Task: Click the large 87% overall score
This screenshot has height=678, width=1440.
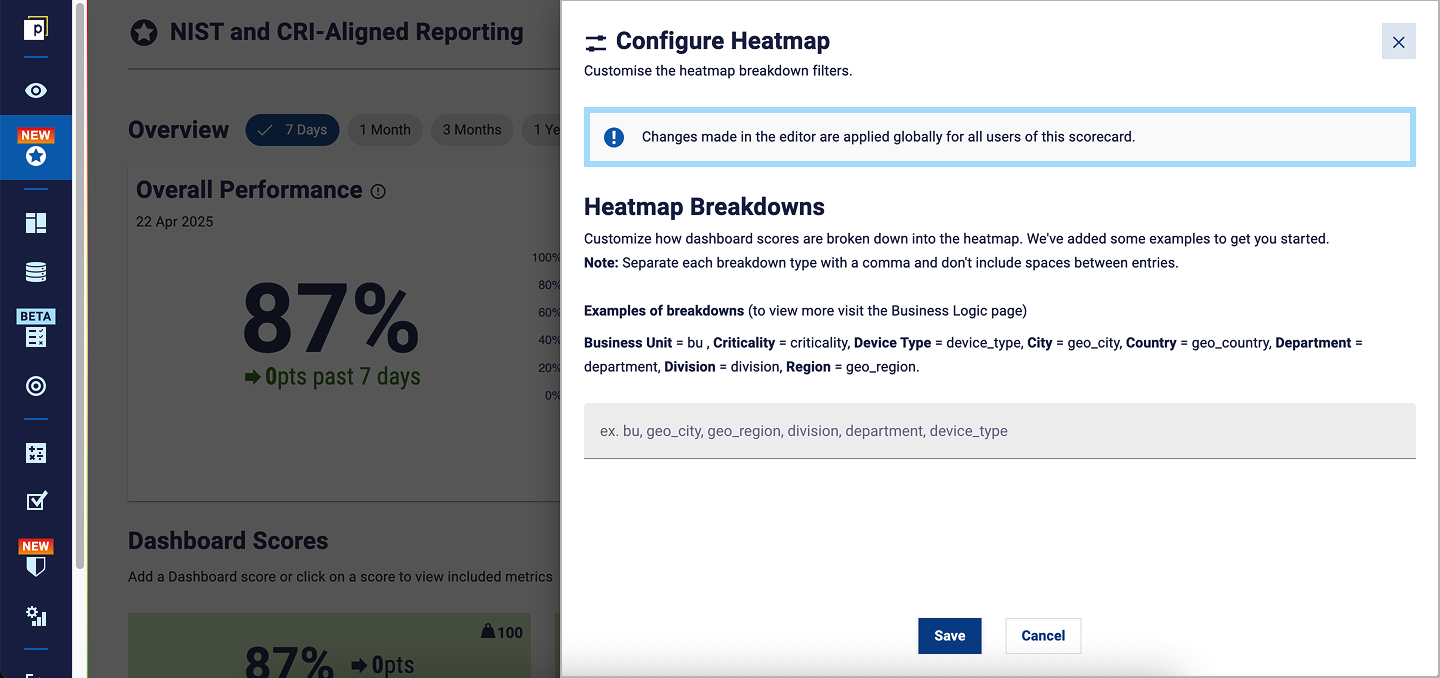Action: tap(331, 319)
